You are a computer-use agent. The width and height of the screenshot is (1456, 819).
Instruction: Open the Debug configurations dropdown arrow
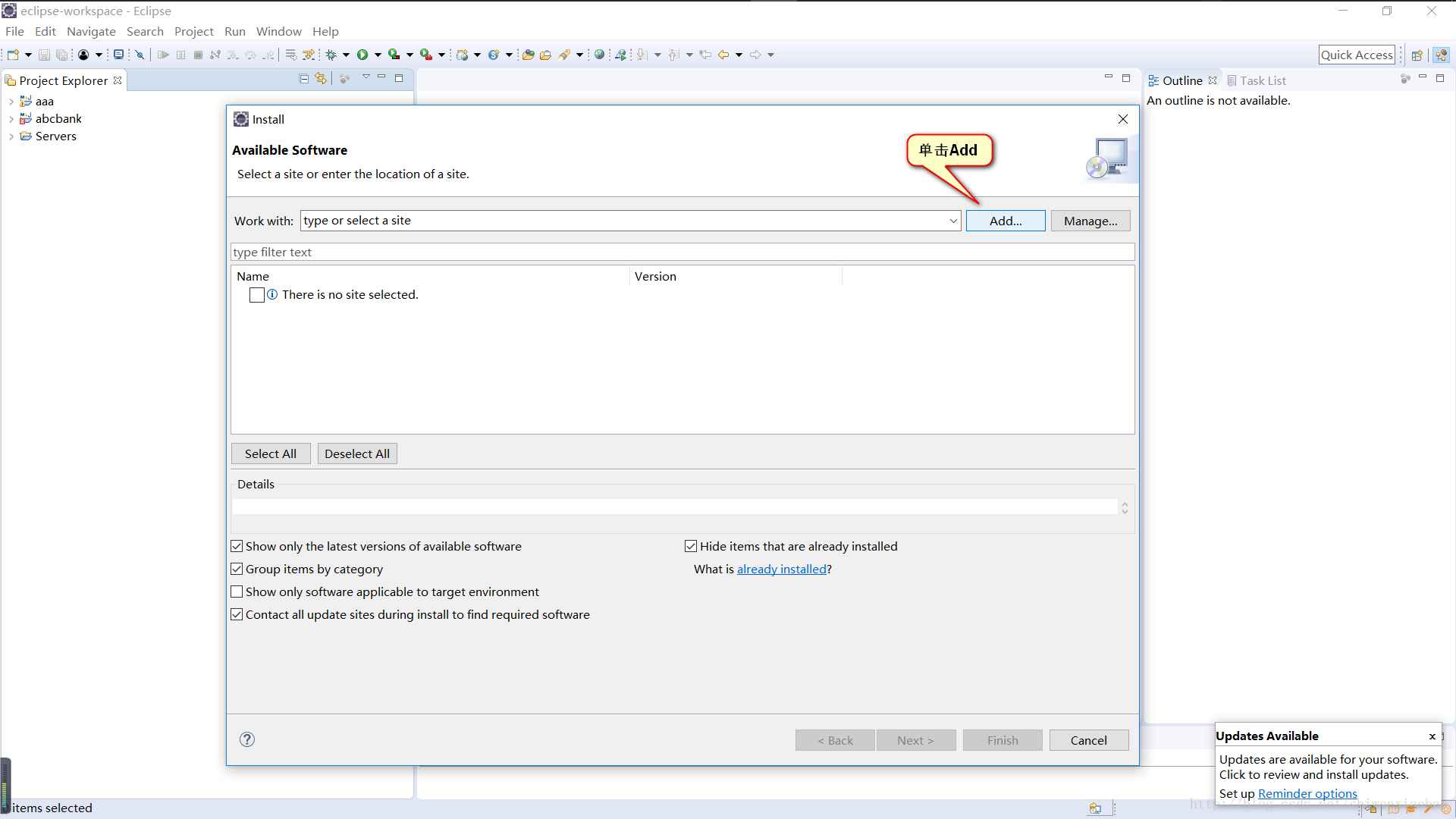[346, 55]
